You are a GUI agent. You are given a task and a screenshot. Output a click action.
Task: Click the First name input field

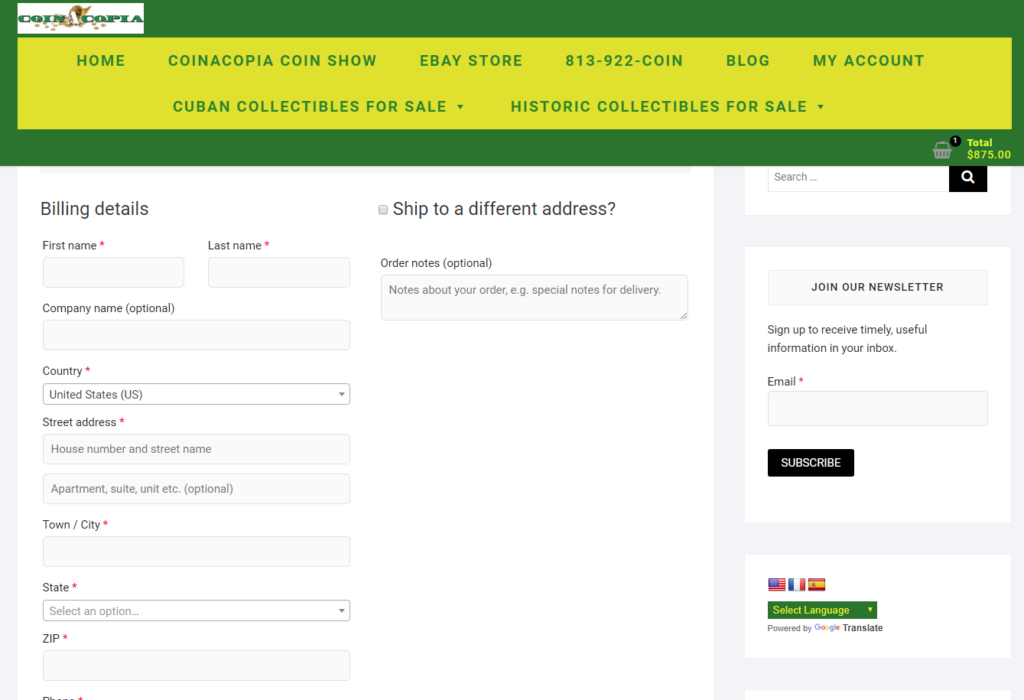coord(113,272)
